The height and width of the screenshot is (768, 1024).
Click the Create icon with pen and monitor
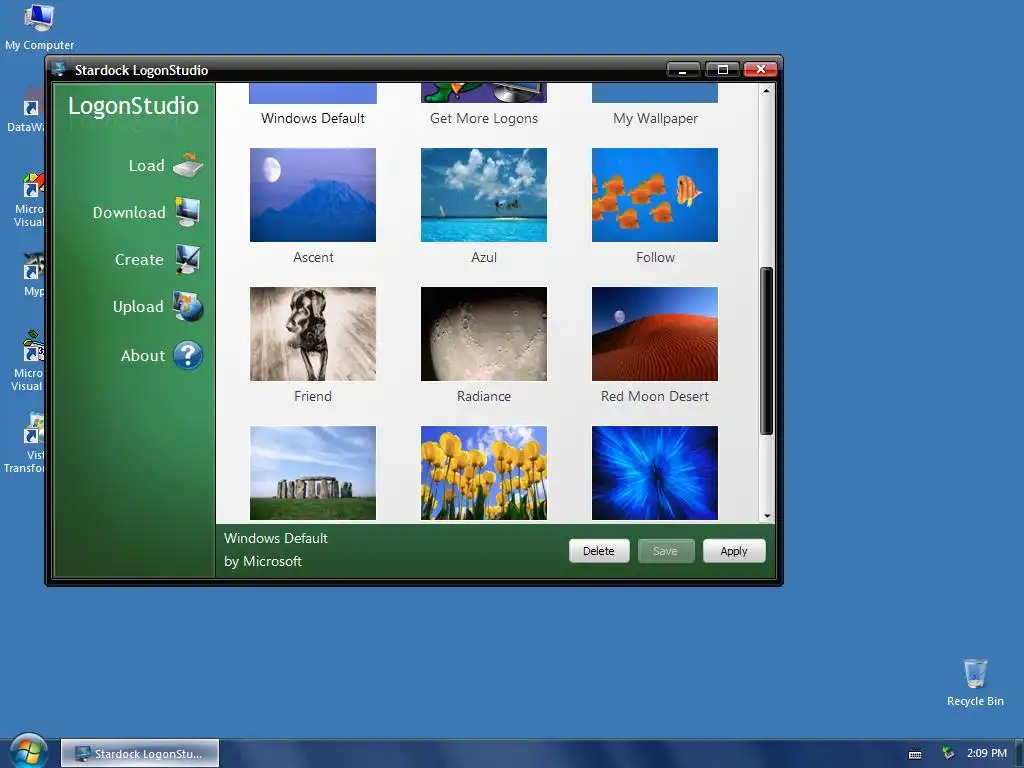pyautogui.click(x=188, y=259)
